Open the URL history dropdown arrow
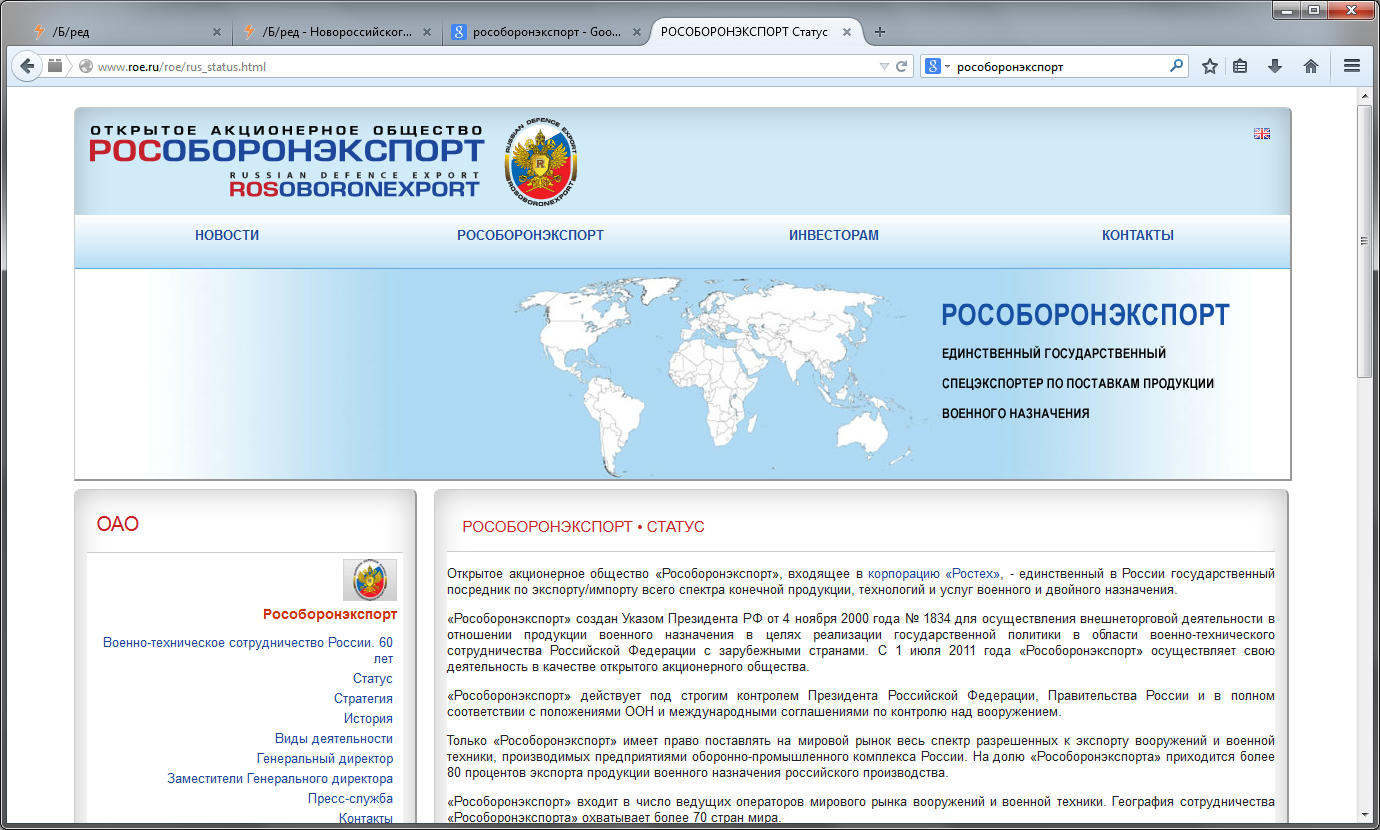The height and width of the screenshot is (830, 1380). [884, 67]
